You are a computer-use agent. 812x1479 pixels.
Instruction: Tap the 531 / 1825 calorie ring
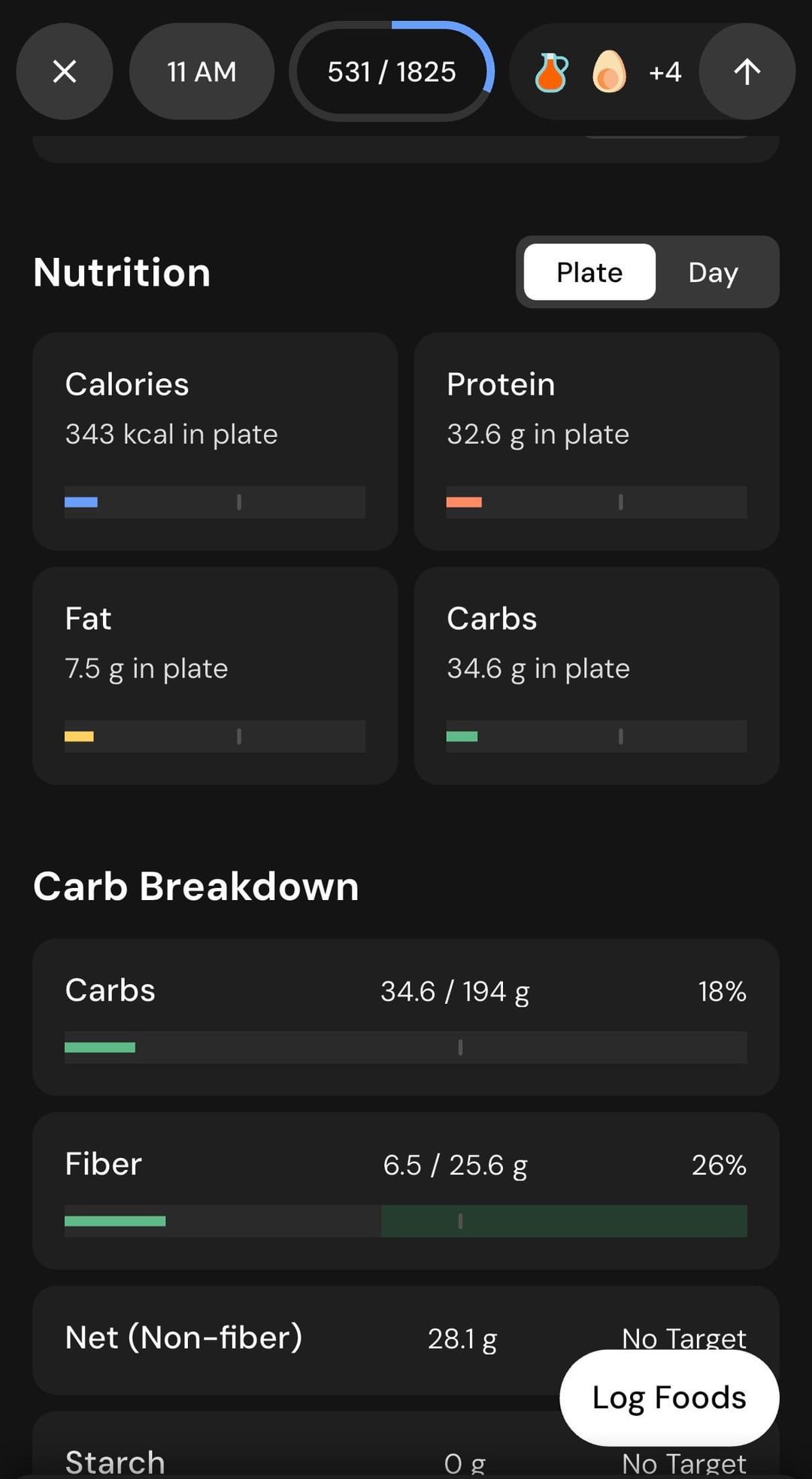click(x=391, y=72)
